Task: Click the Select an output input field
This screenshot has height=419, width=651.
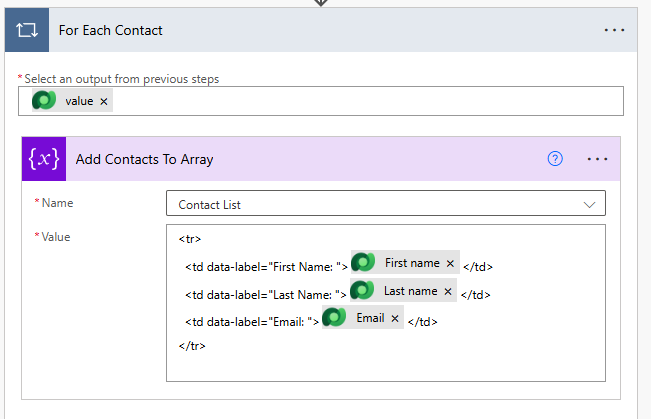Action: (x=360, y=101)
